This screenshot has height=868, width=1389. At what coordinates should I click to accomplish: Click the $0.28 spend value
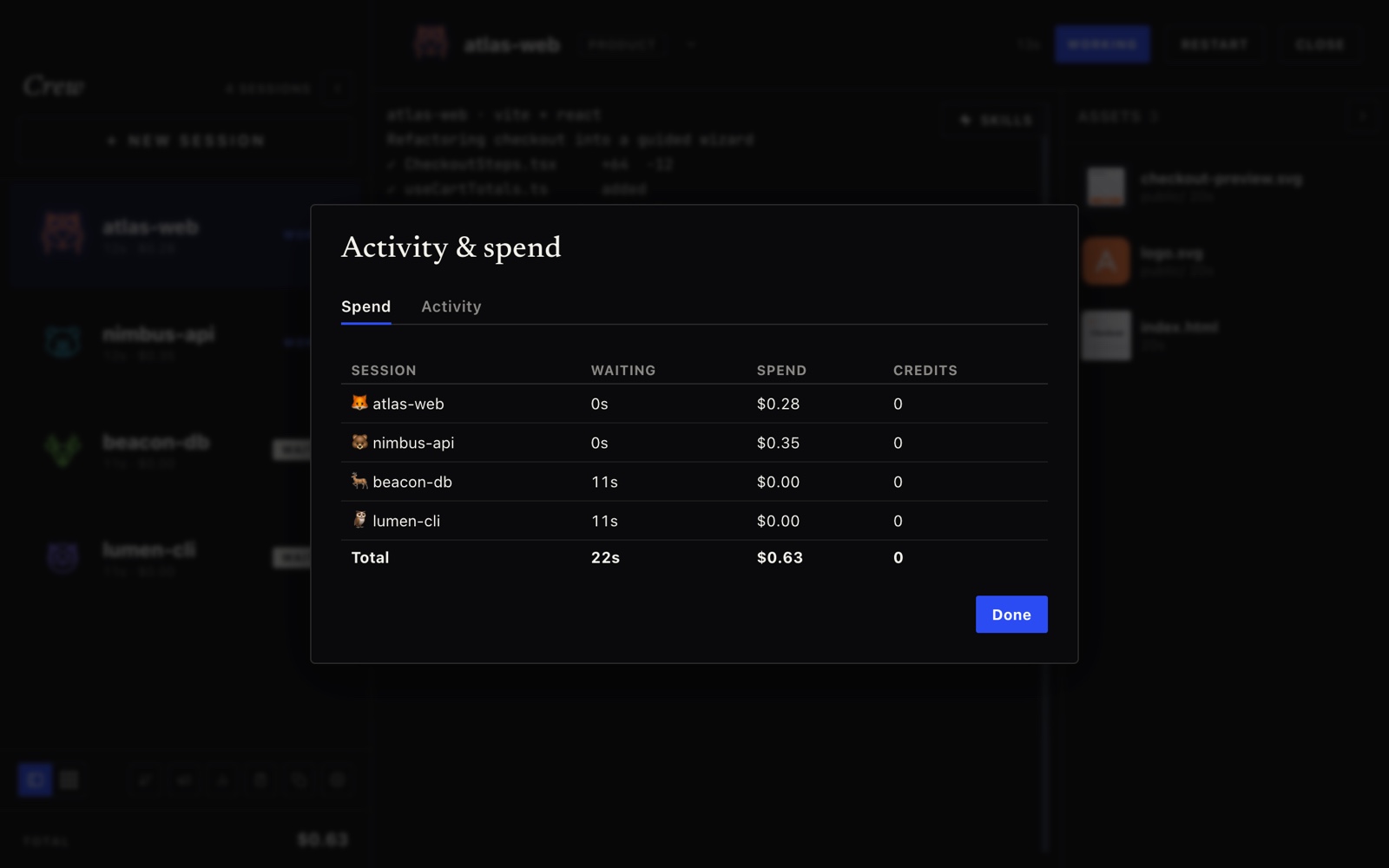778,404
